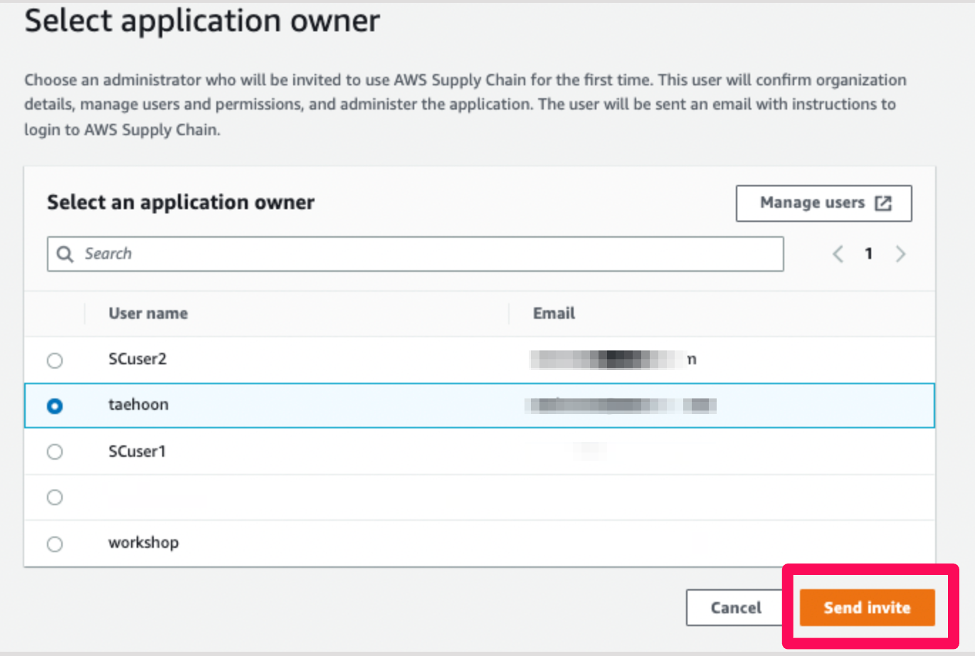
Task: Click the Email column header
Action: pyautogui.click(x=554, y=313)
